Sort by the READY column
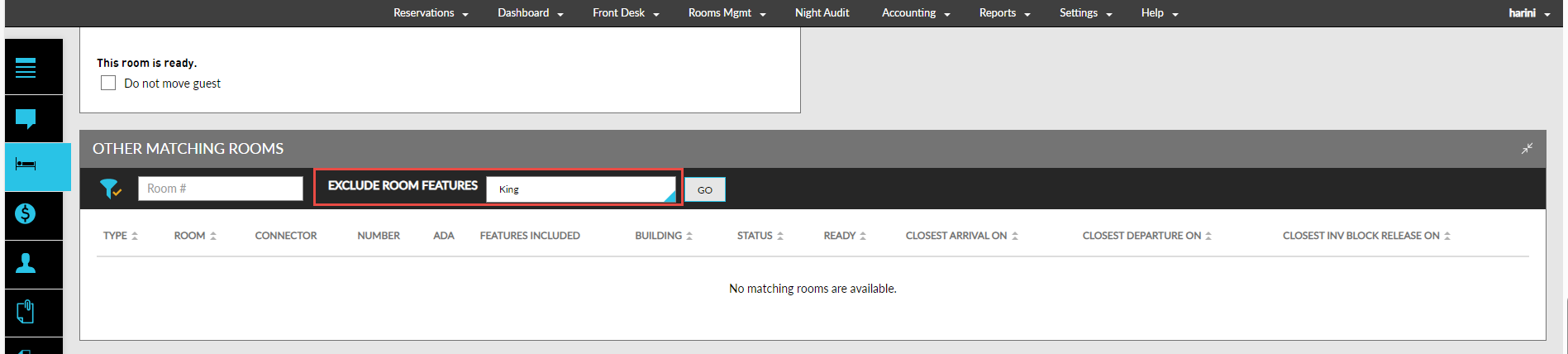The height and width of the screenshot is (354, 1568). click(845, 236)
